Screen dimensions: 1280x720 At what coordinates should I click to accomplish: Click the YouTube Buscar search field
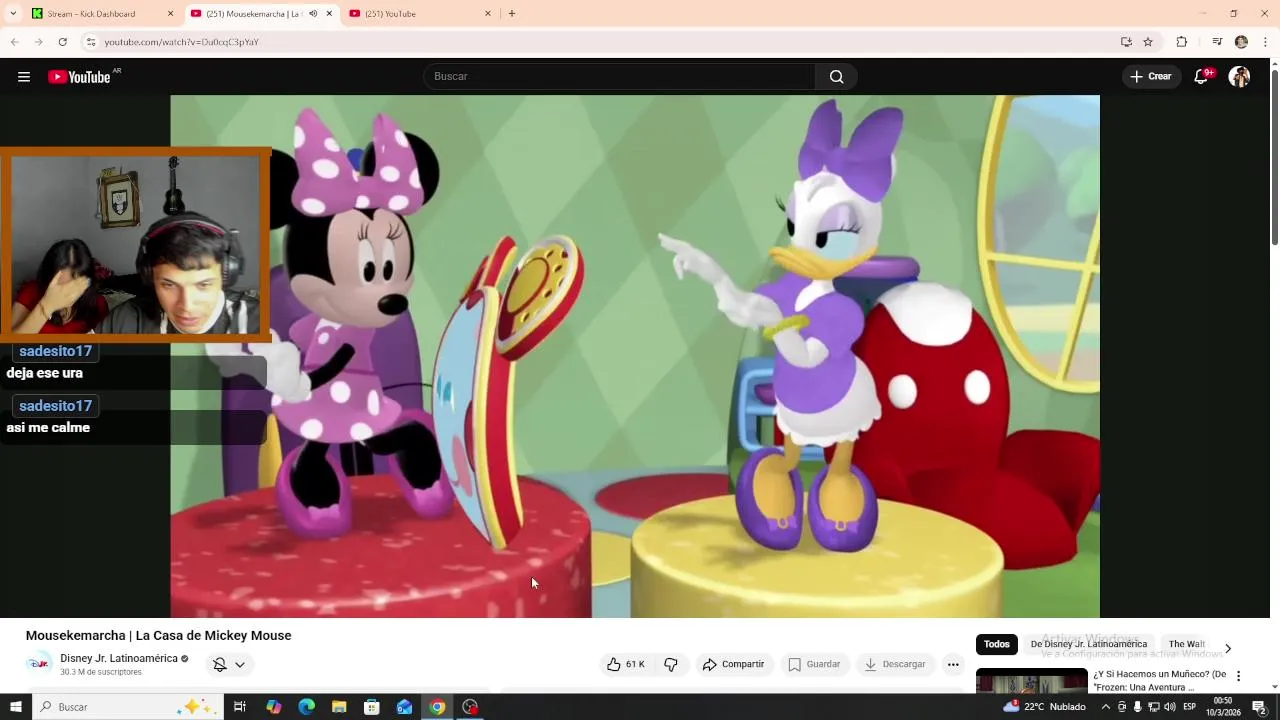pos(620,77)
